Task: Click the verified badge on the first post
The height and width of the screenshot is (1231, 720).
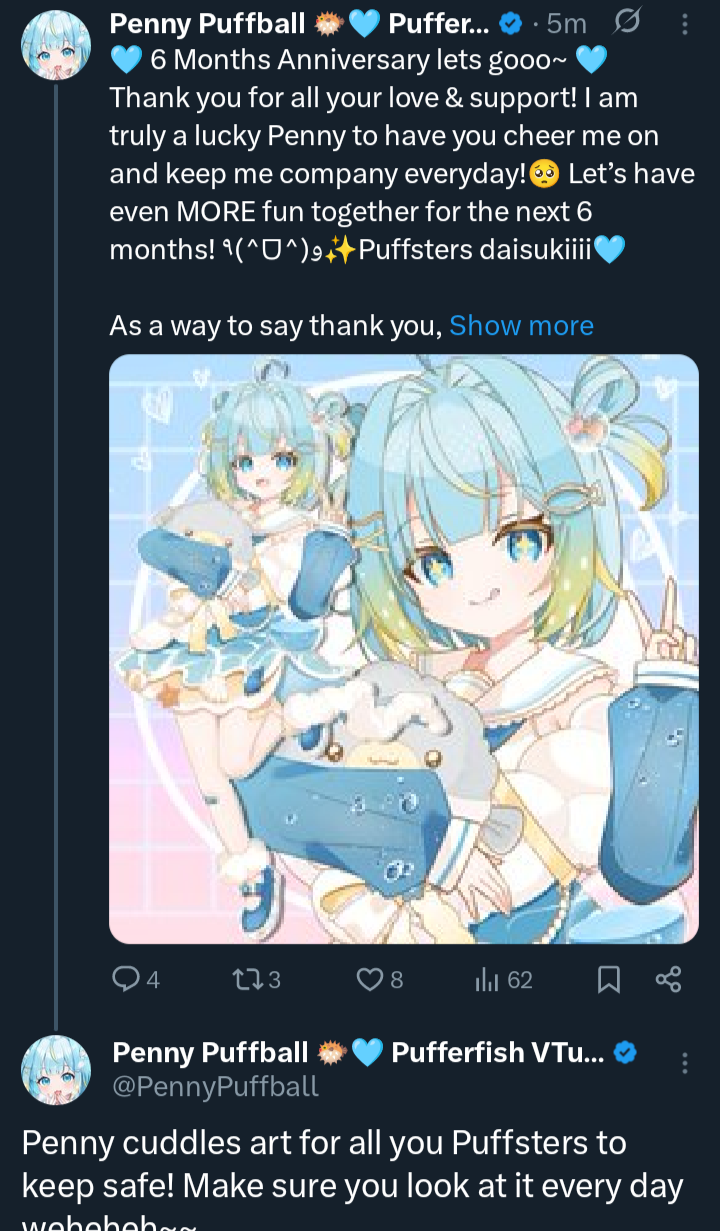Action: 510,23
